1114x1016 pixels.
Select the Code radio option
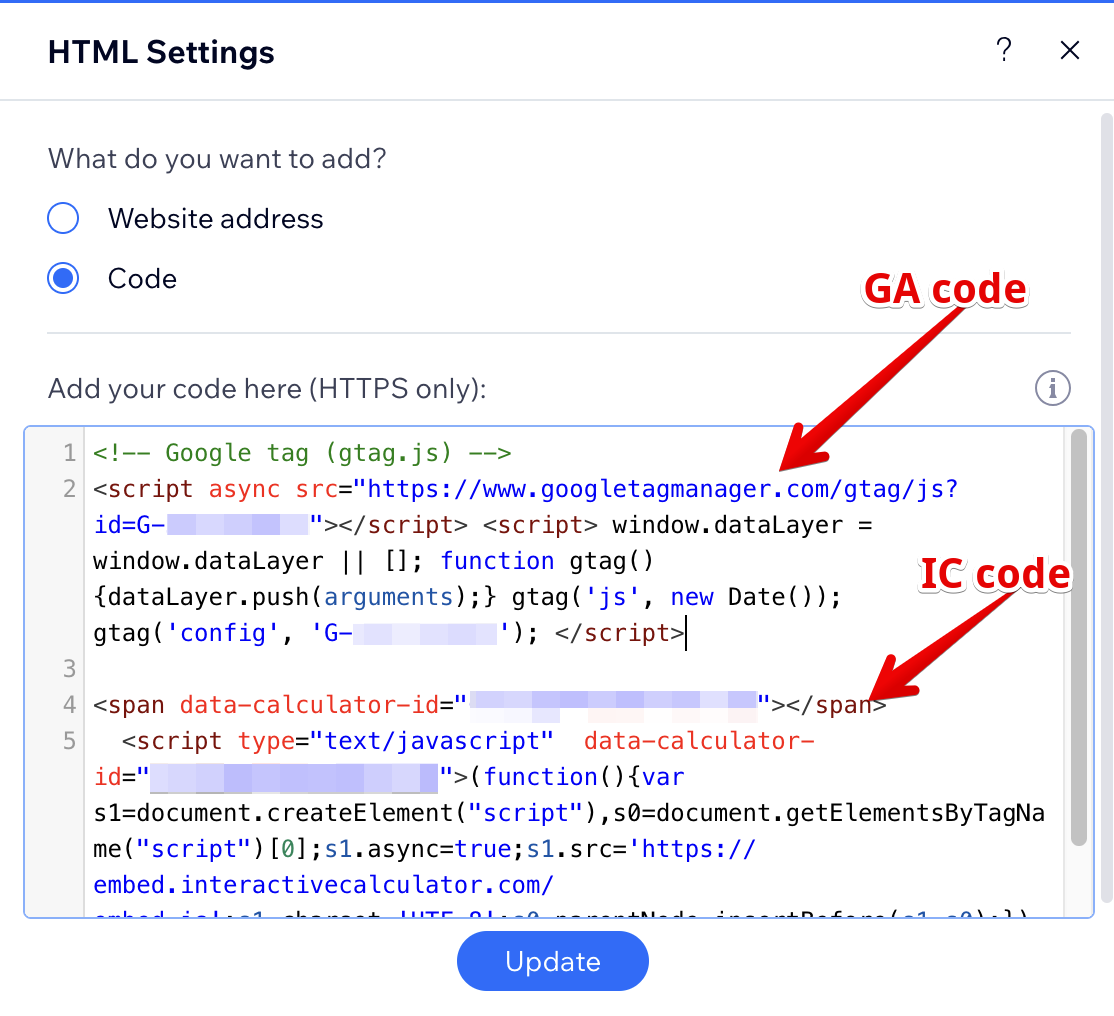tap(63, 278)
